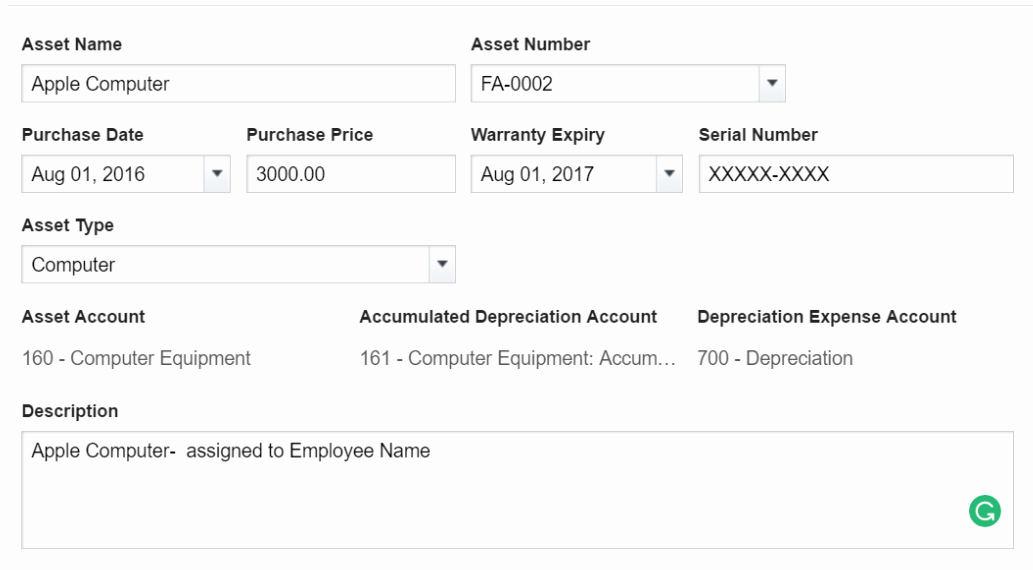Click the Asset Account heading
Viewport: 1033px width, 570px height.
click(83, 316)
